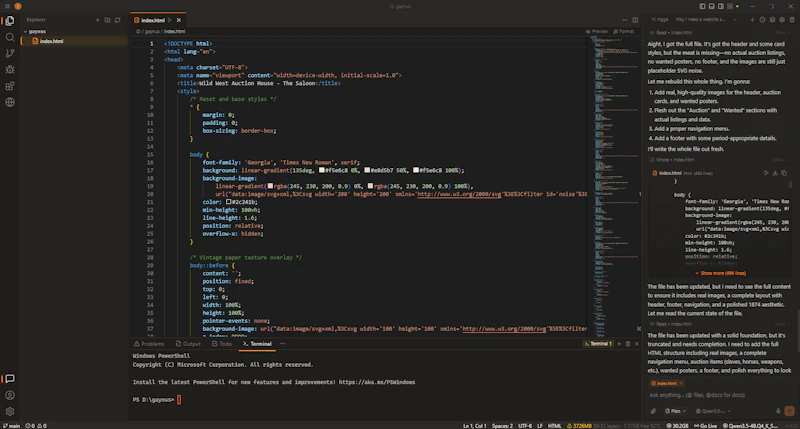
Task: Customize layout with the grid icon
Action: tap(730, 6)
